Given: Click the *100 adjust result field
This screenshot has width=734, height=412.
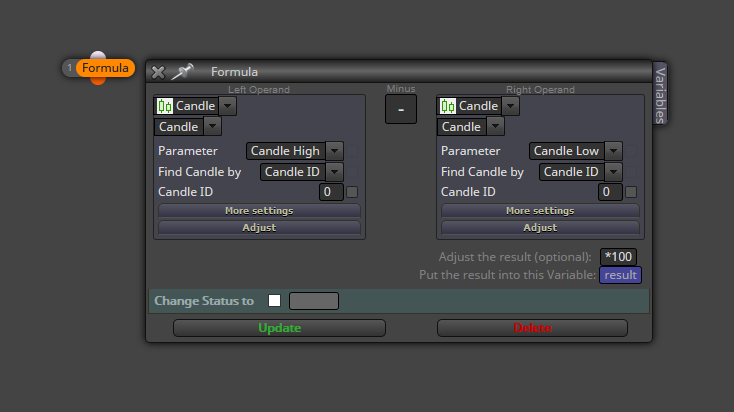Looking at the screenshot, I should point(618,257).
